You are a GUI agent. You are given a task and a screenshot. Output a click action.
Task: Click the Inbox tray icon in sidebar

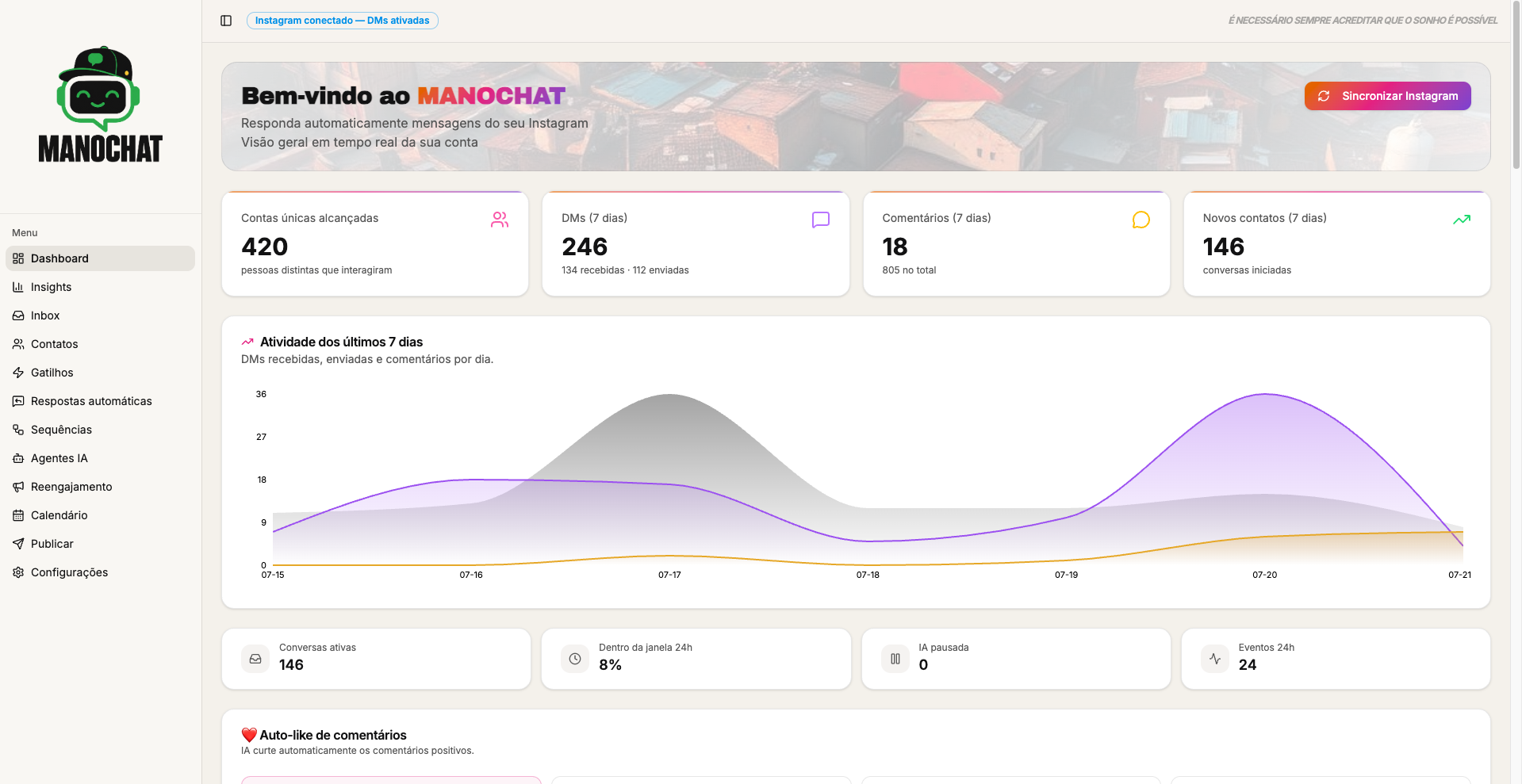(x=18, y=316)
